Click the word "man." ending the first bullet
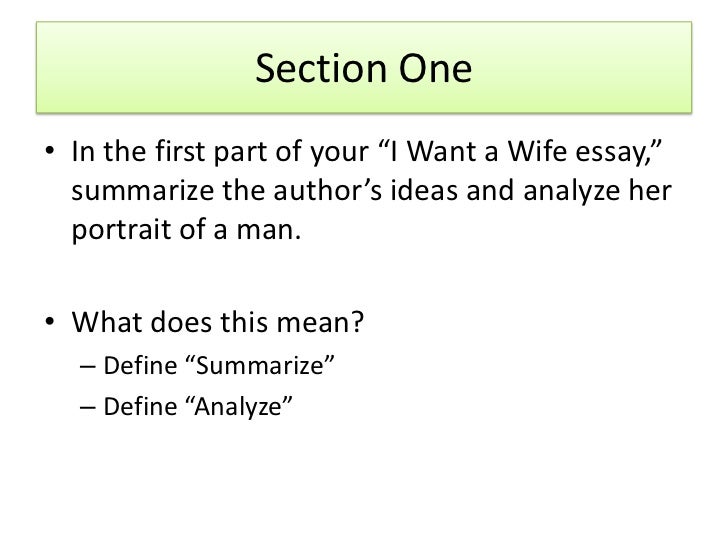Image resolution: width=728 pixels, height=546 pixels. tap(269, 231)
